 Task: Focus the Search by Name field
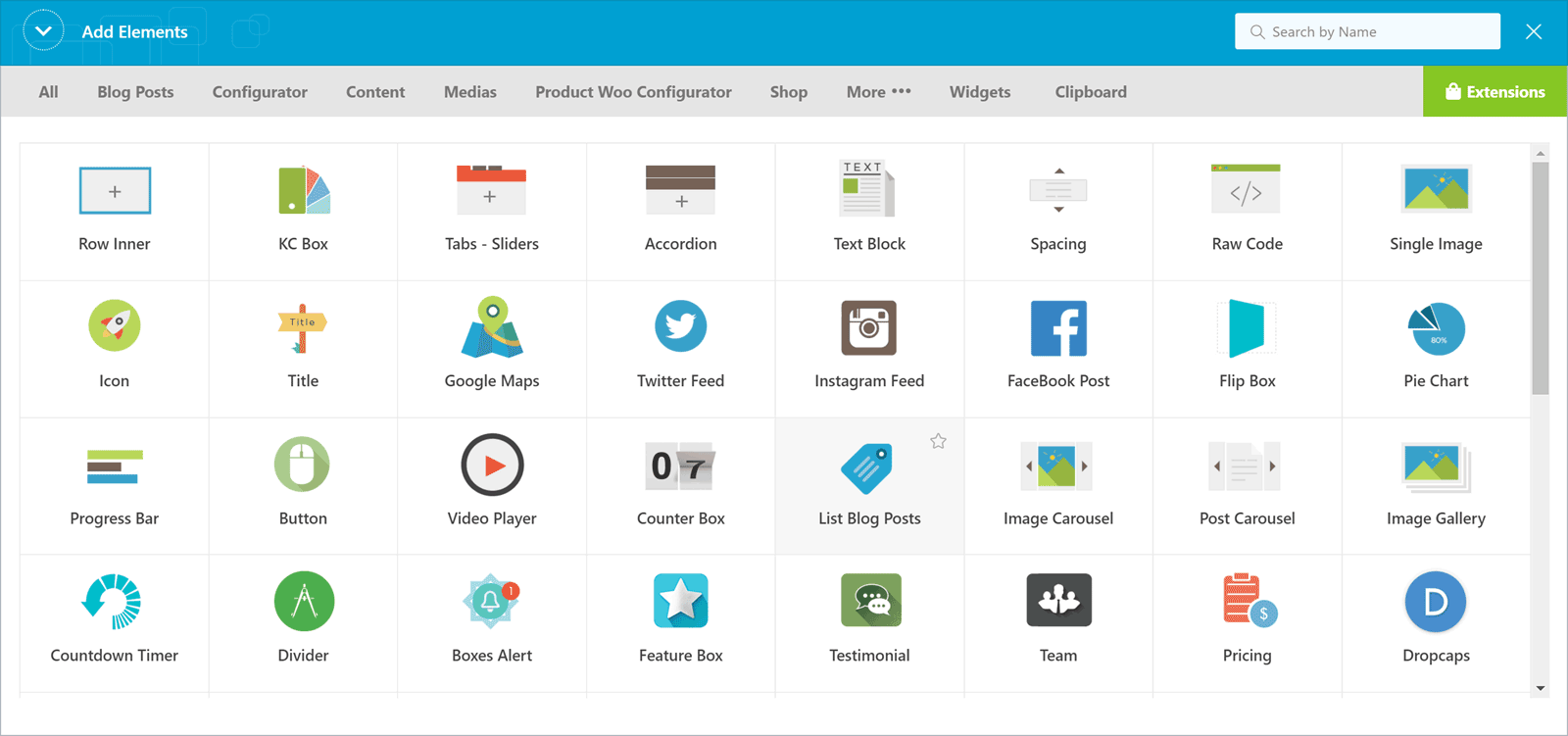(1367, 31)
